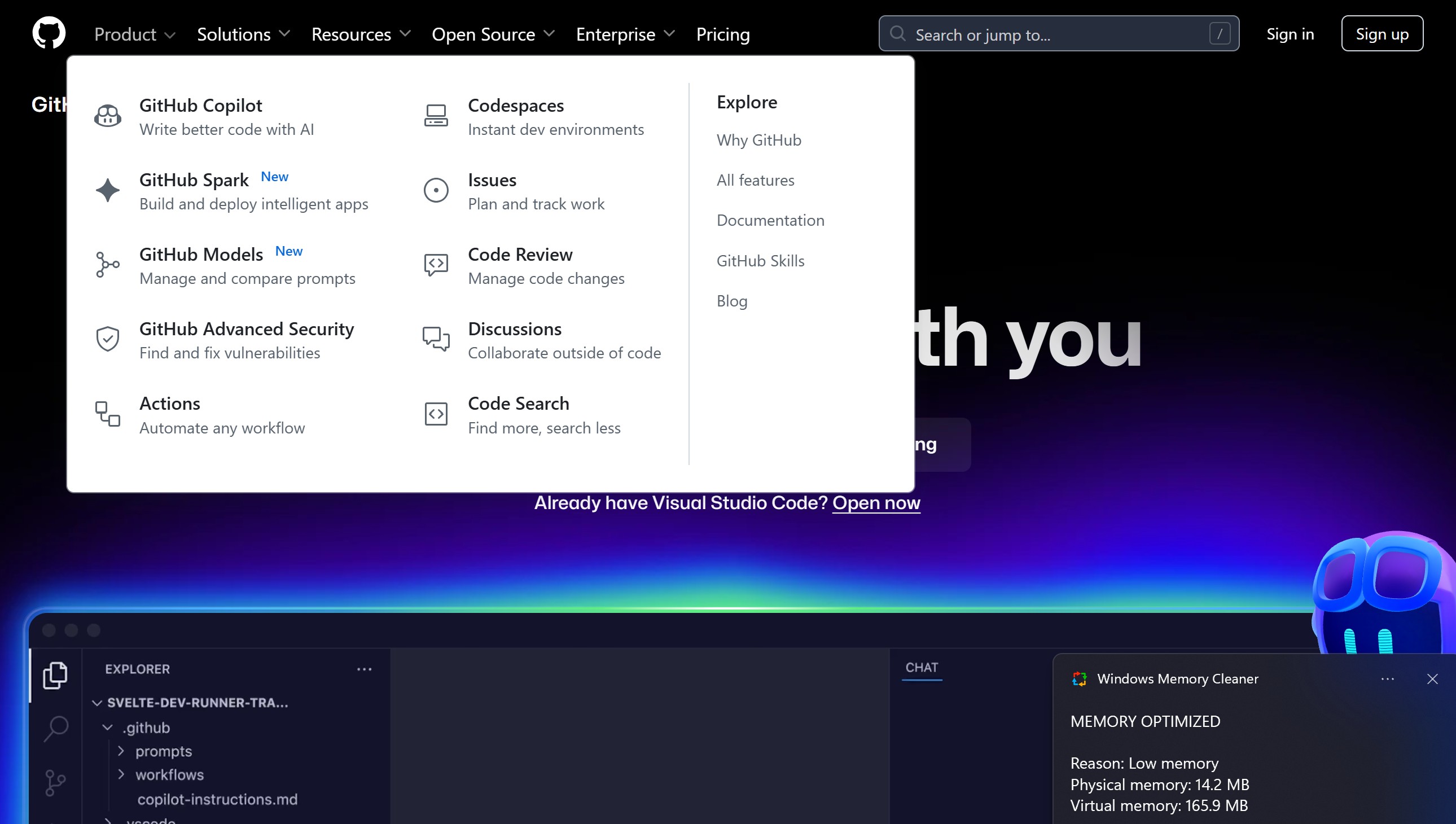The height and width of the screenshot is (824, 1456).
Task: Click the Advanced Security shield icon
Action: point(108,340)
